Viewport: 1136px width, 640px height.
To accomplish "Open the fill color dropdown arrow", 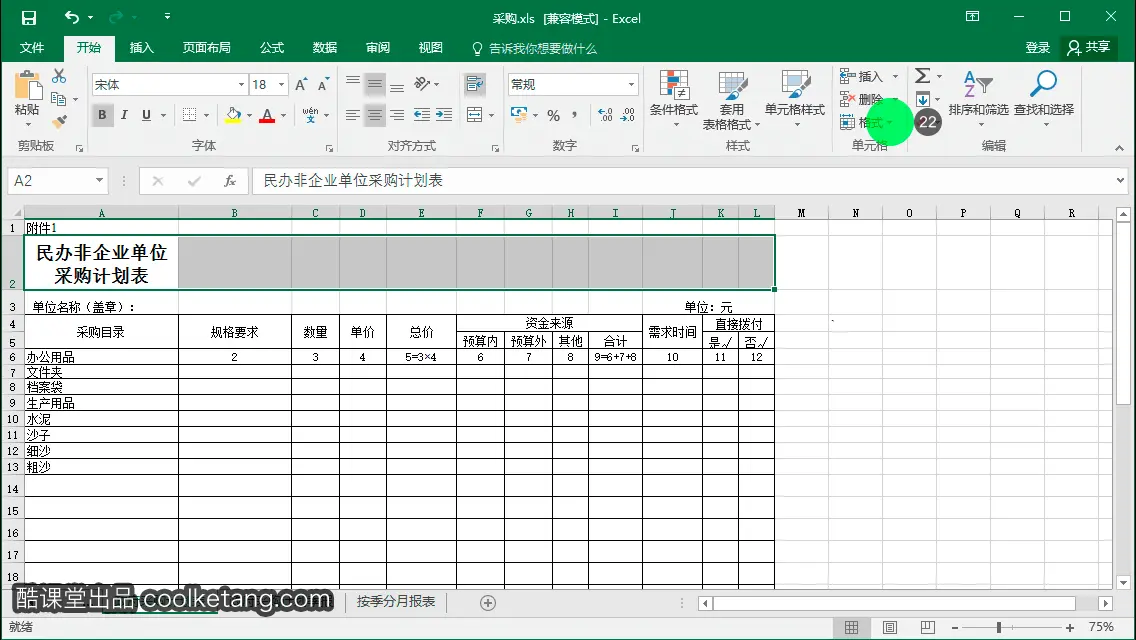I will point(249,115).
